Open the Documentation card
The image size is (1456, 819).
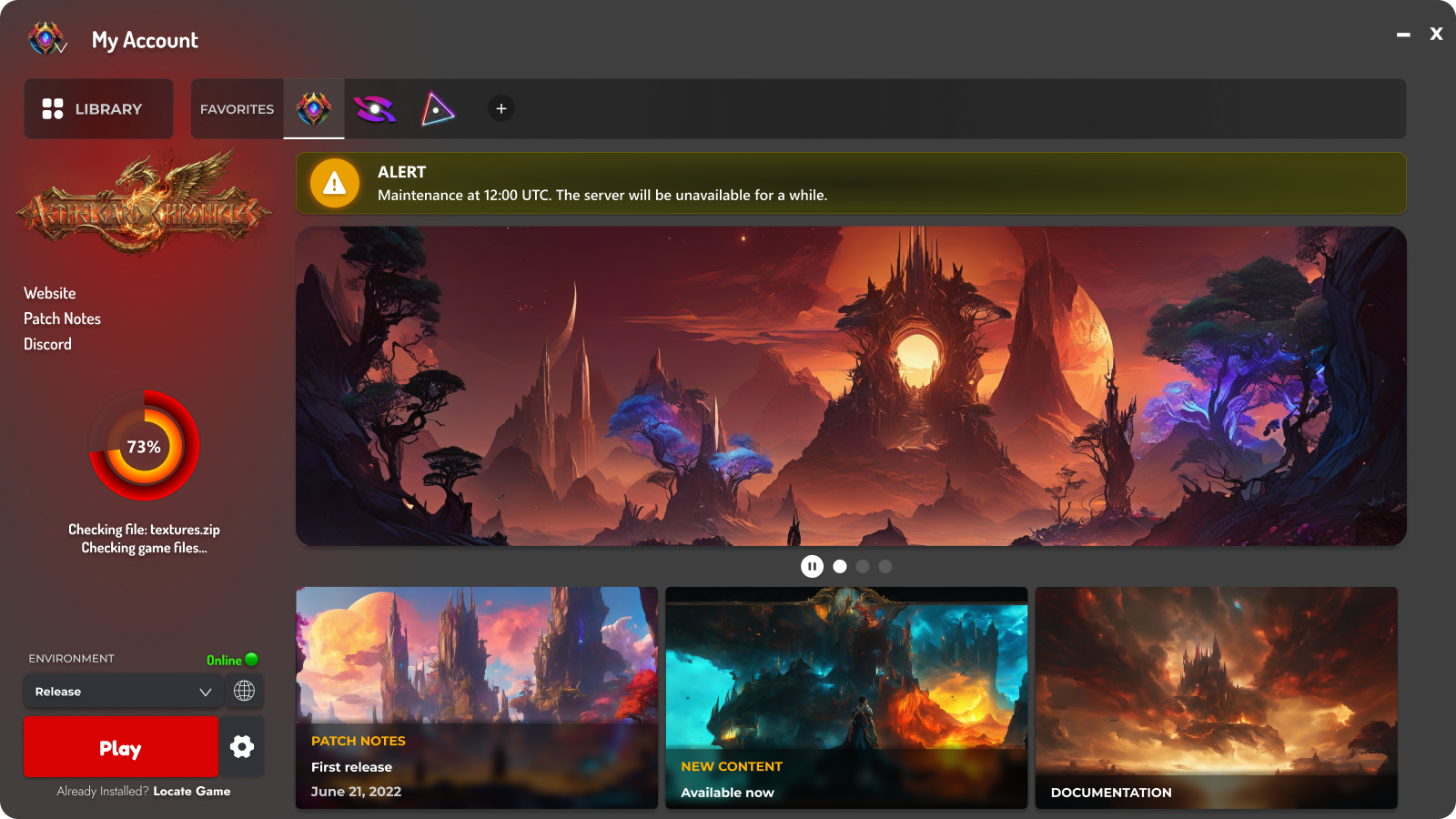point(1217,699)
